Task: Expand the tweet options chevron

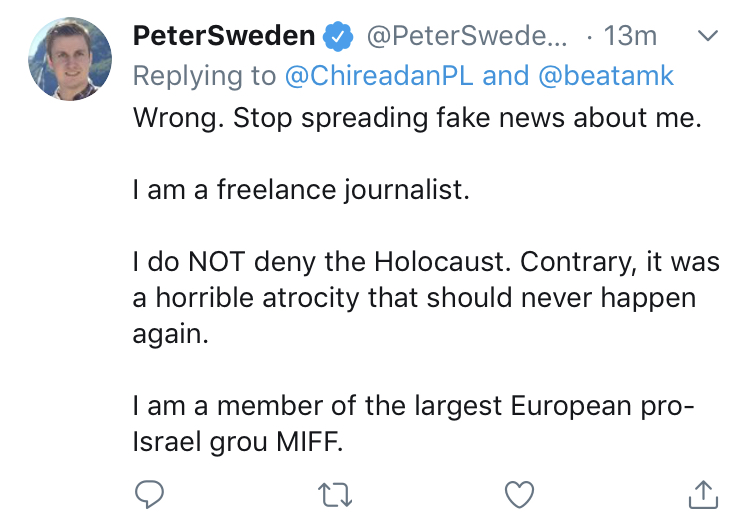Action: pyautogui.click(x=707, y=37)
